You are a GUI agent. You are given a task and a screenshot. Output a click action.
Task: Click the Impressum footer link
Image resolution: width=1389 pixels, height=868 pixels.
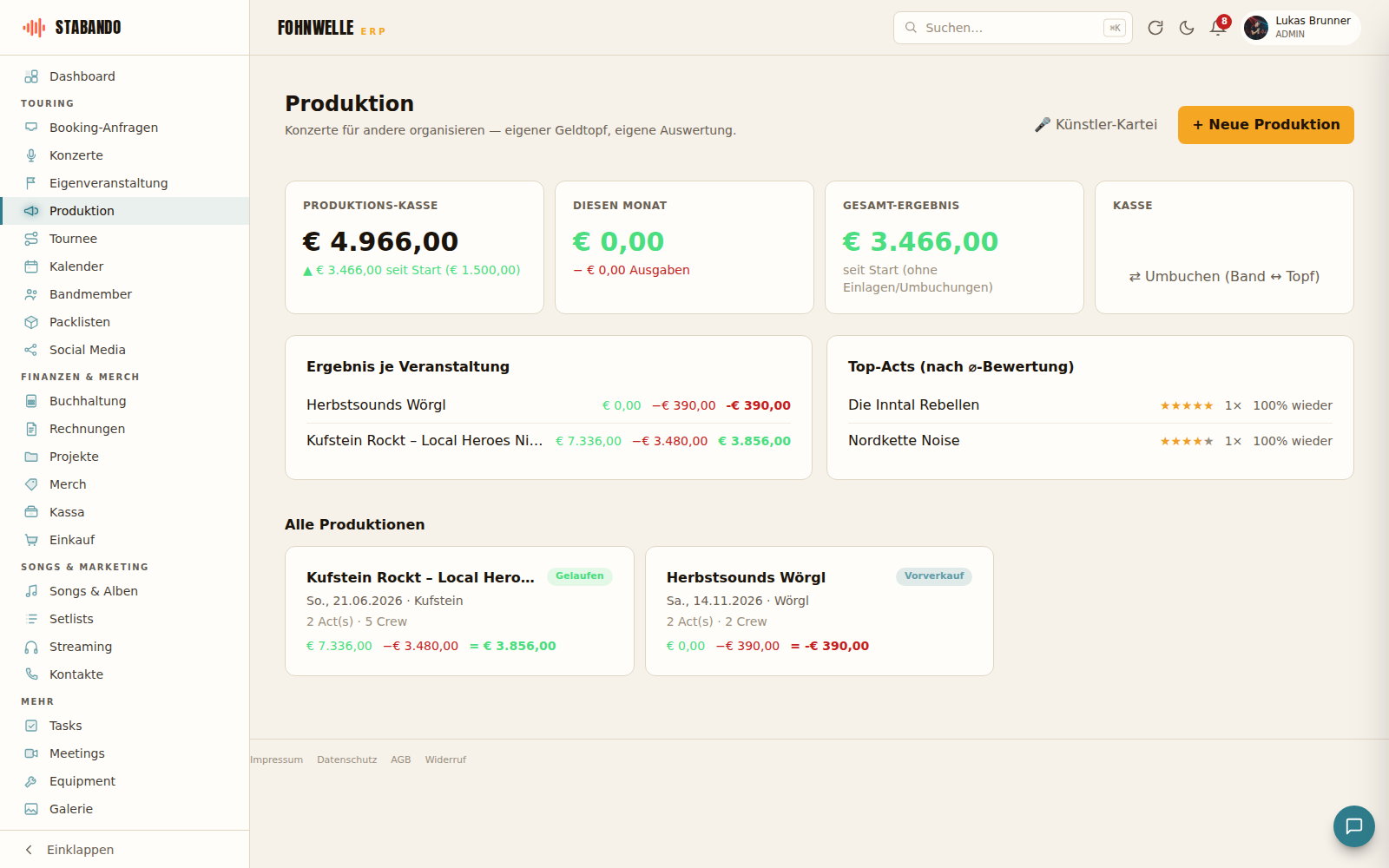click(x=277, y=759)
